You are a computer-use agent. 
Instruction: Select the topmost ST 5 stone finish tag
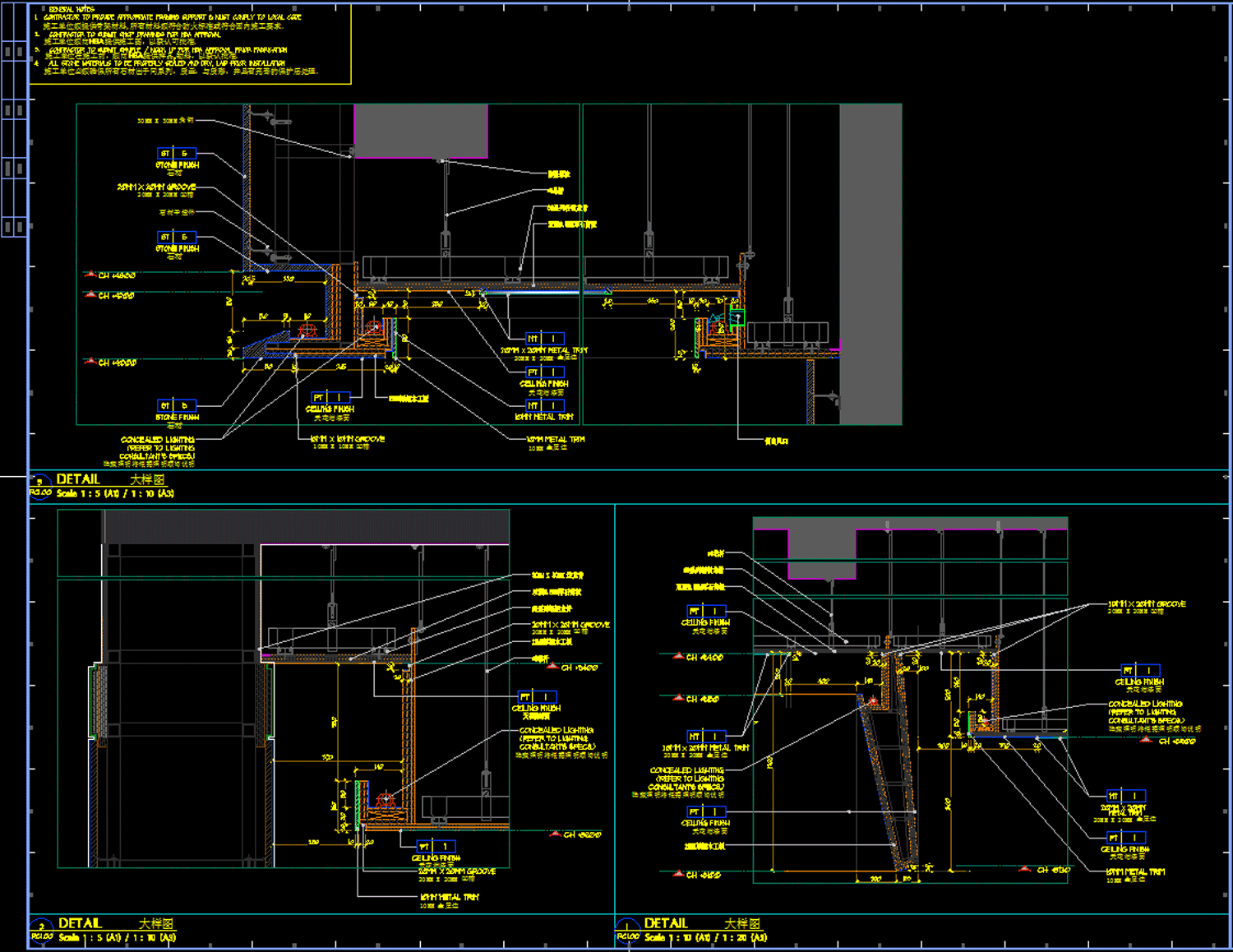click(177, 154)
